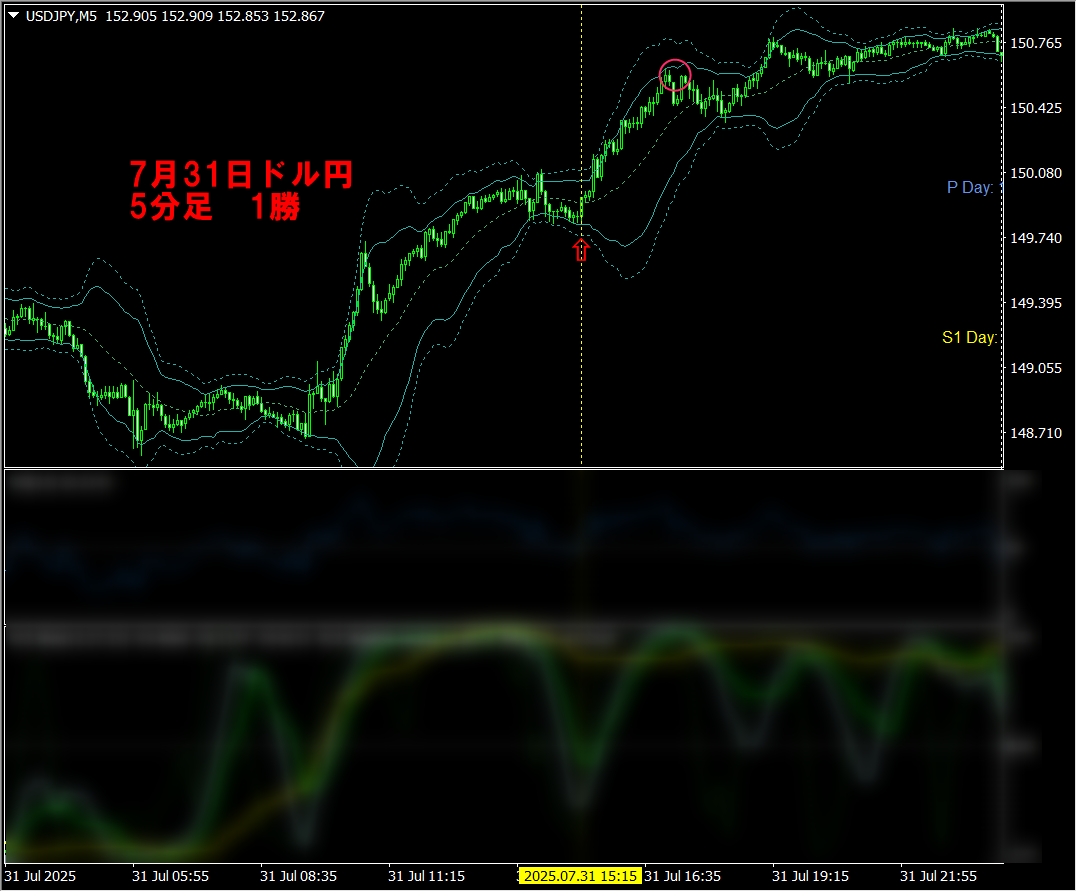Click 150.080 on the price axis

pos(1036,173)
